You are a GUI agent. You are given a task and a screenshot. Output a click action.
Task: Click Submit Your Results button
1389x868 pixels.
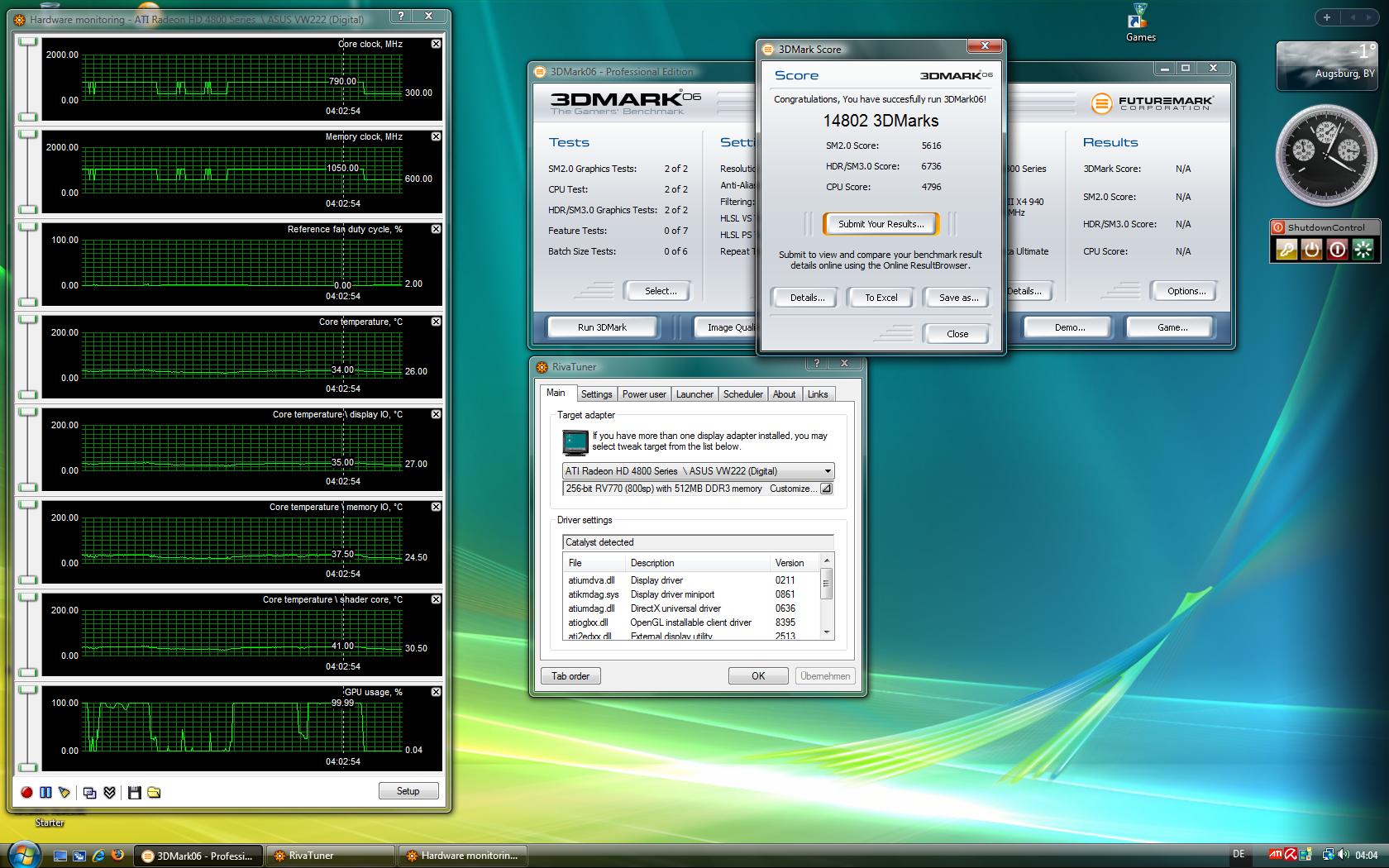[x=881, y=224]
